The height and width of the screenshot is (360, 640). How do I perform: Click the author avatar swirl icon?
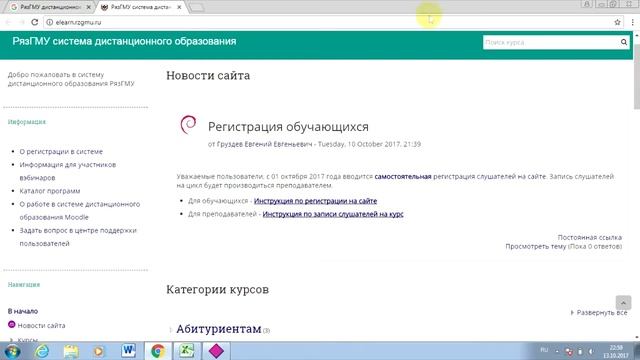188,124
